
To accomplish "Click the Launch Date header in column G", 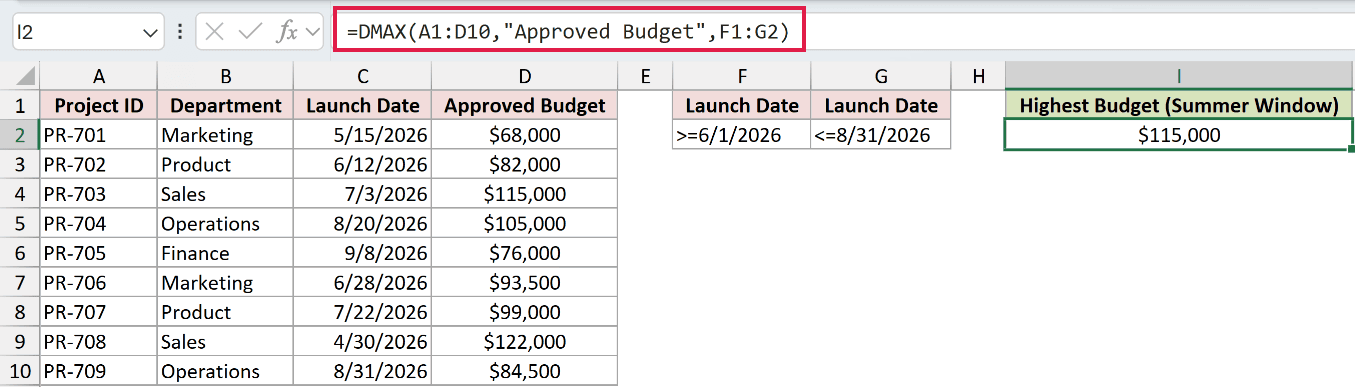I will click(880, 105).
